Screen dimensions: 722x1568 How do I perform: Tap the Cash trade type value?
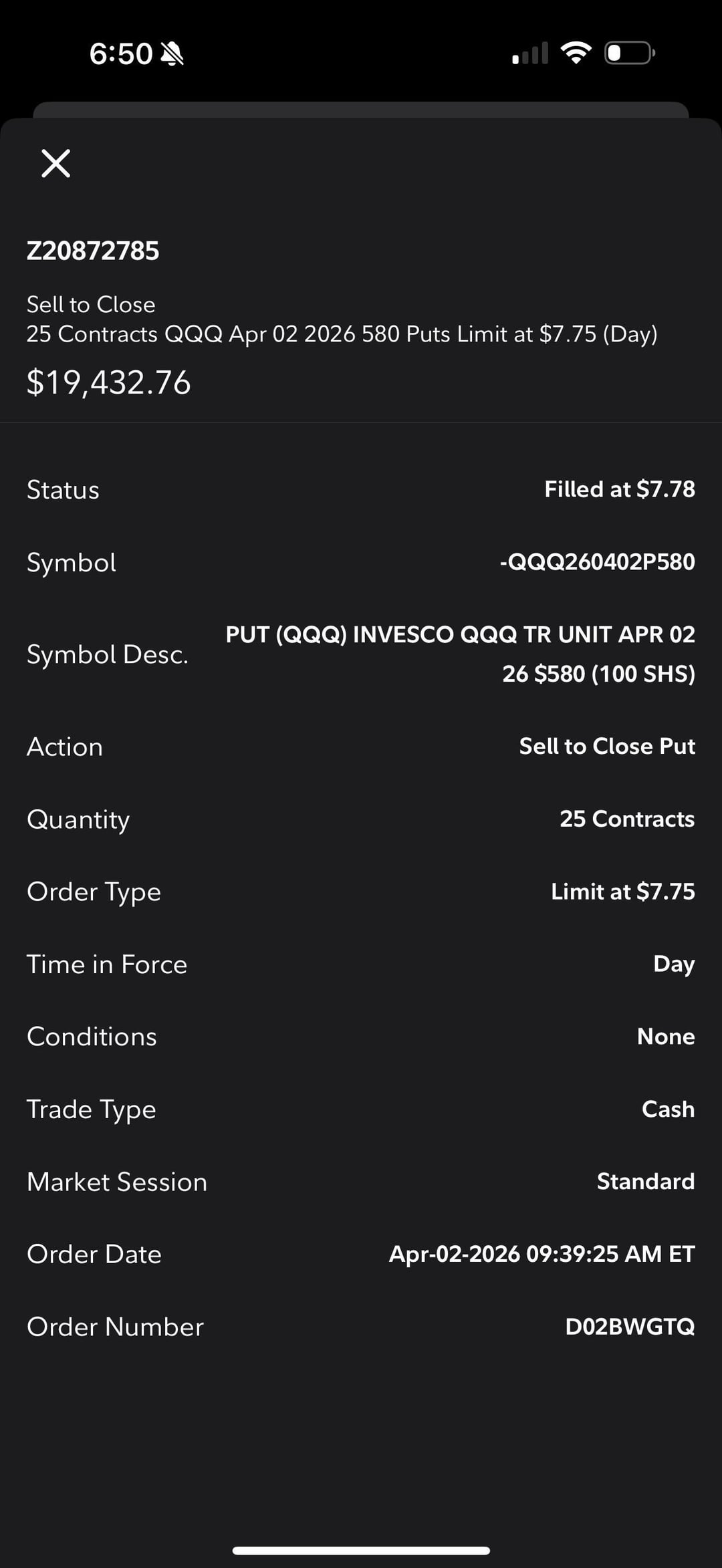click(667, 1109)
